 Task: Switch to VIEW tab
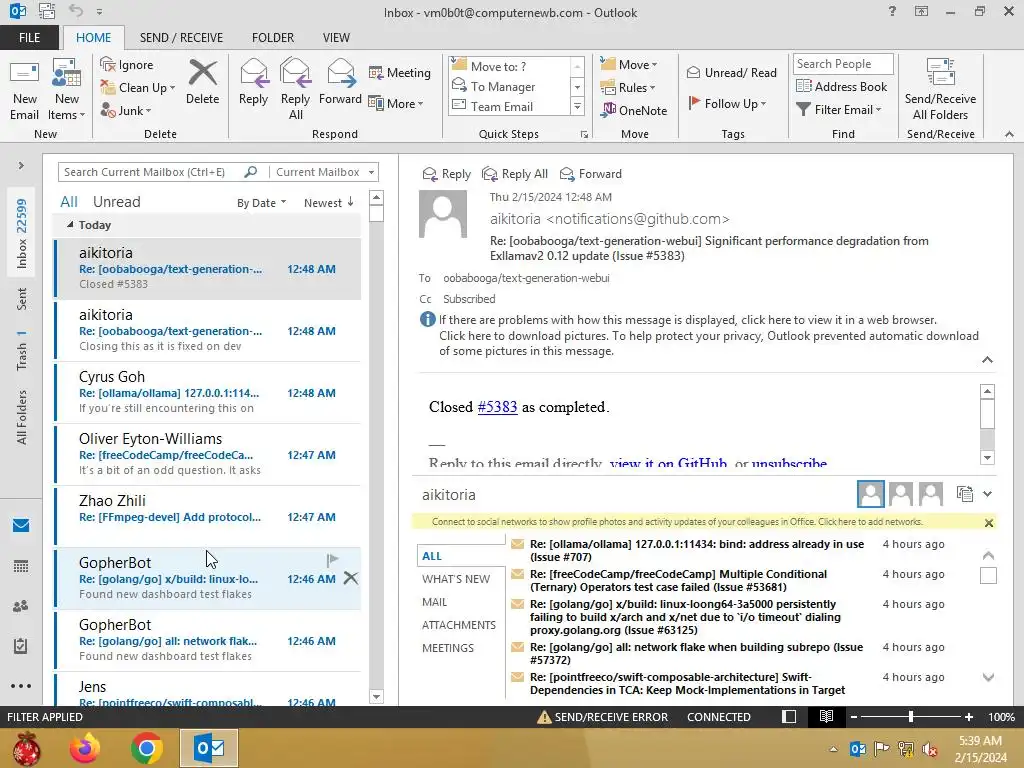point(336,38)
